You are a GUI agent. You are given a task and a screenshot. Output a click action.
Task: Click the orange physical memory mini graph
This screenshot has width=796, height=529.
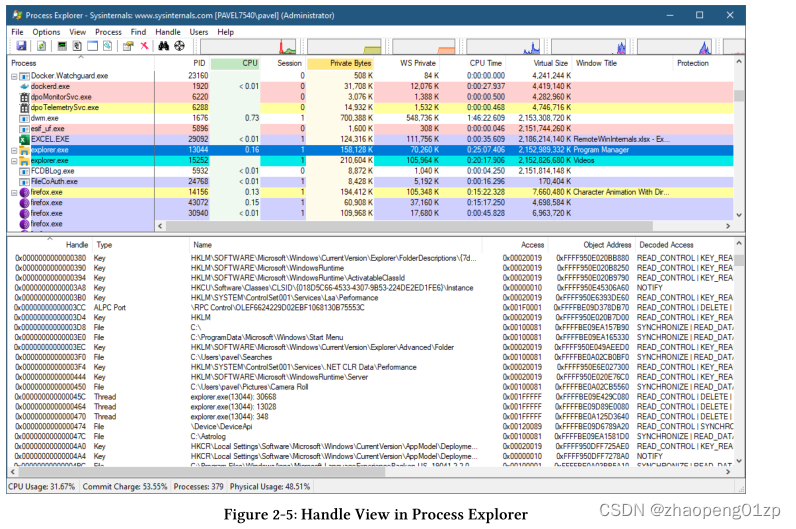[424, 47]
